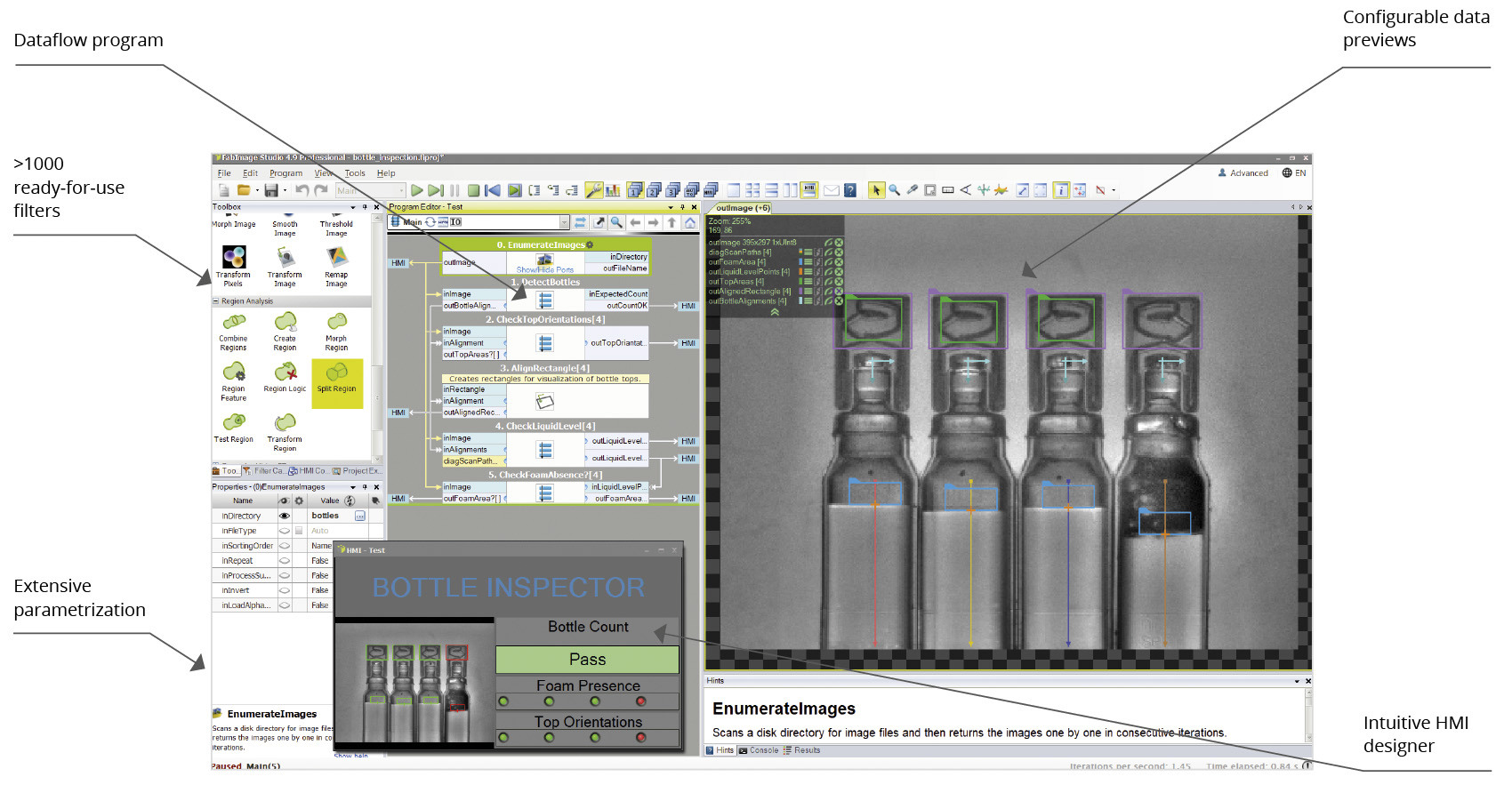Viewport: 1512px width, 785px height.
Task: Switch to the Results tab
Action: click(x=802, y=750)
